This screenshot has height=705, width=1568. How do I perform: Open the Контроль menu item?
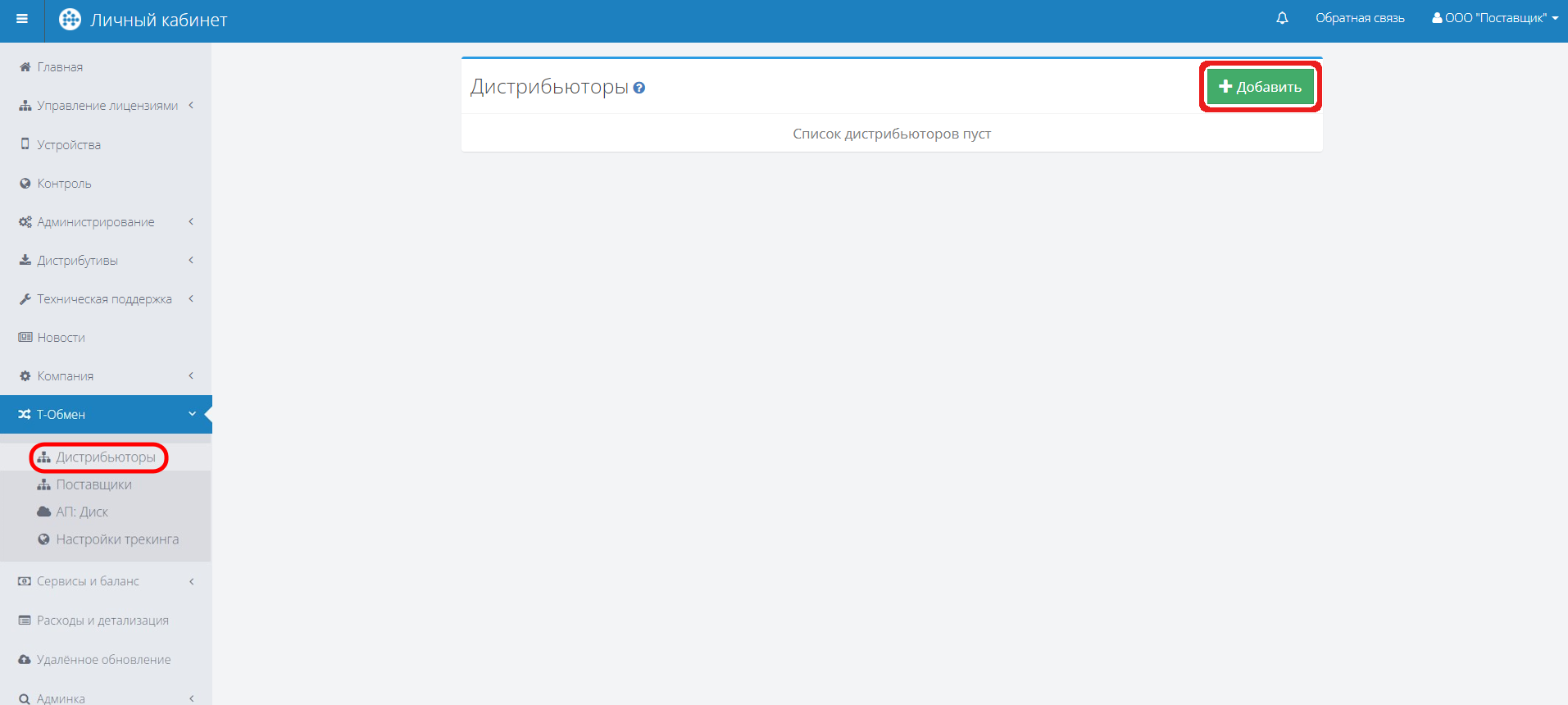[64, 184]
